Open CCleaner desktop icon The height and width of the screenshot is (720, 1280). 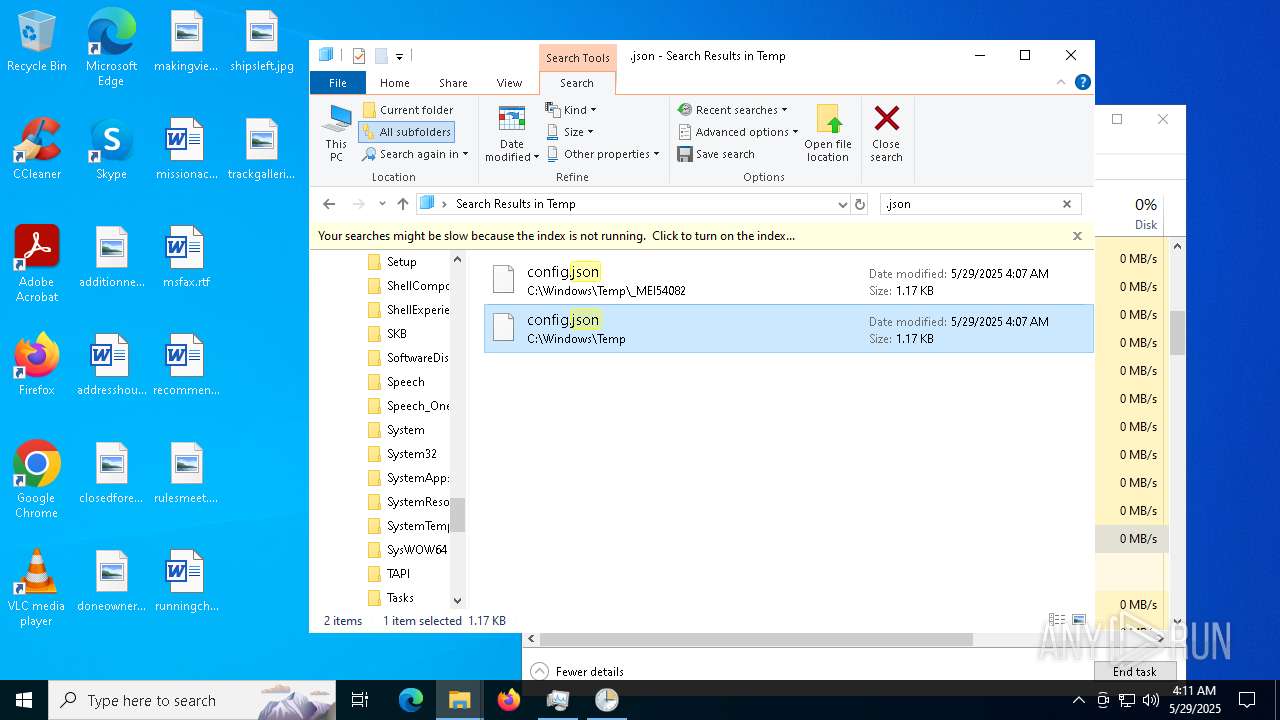pyautogui.click(x=36, y=150)
